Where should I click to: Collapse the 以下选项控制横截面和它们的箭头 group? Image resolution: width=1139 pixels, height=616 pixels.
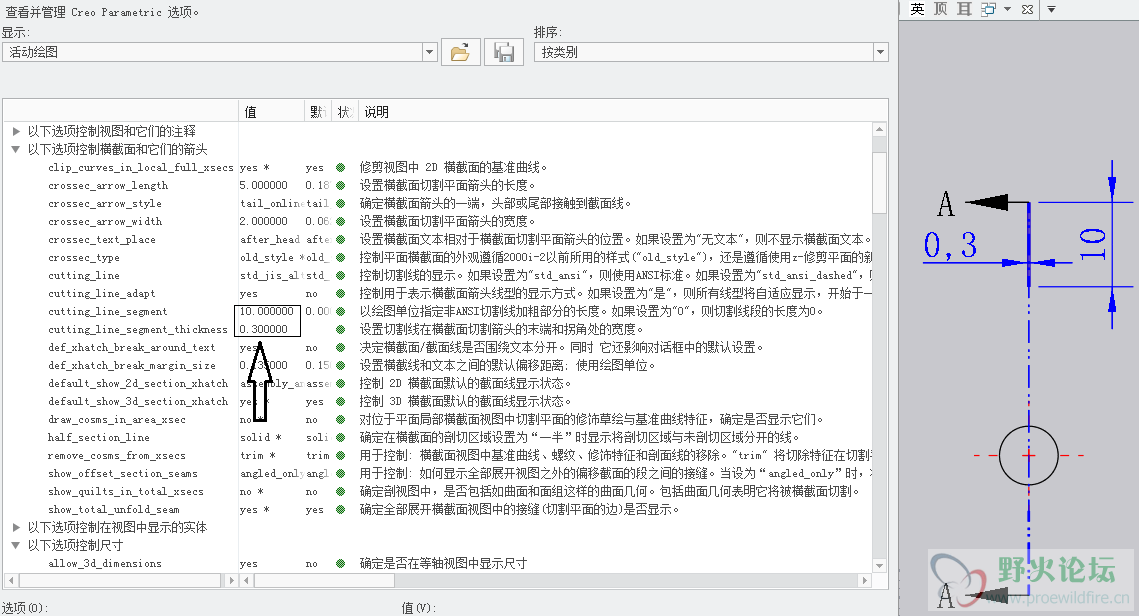click(x=16, y=150)
